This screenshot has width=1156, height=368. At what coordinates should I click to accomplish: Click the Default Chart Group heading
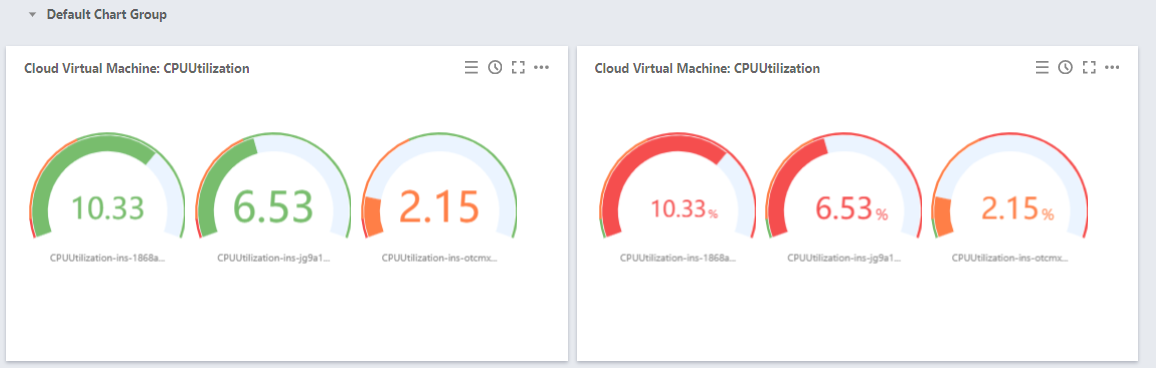(x=107, y=15)
